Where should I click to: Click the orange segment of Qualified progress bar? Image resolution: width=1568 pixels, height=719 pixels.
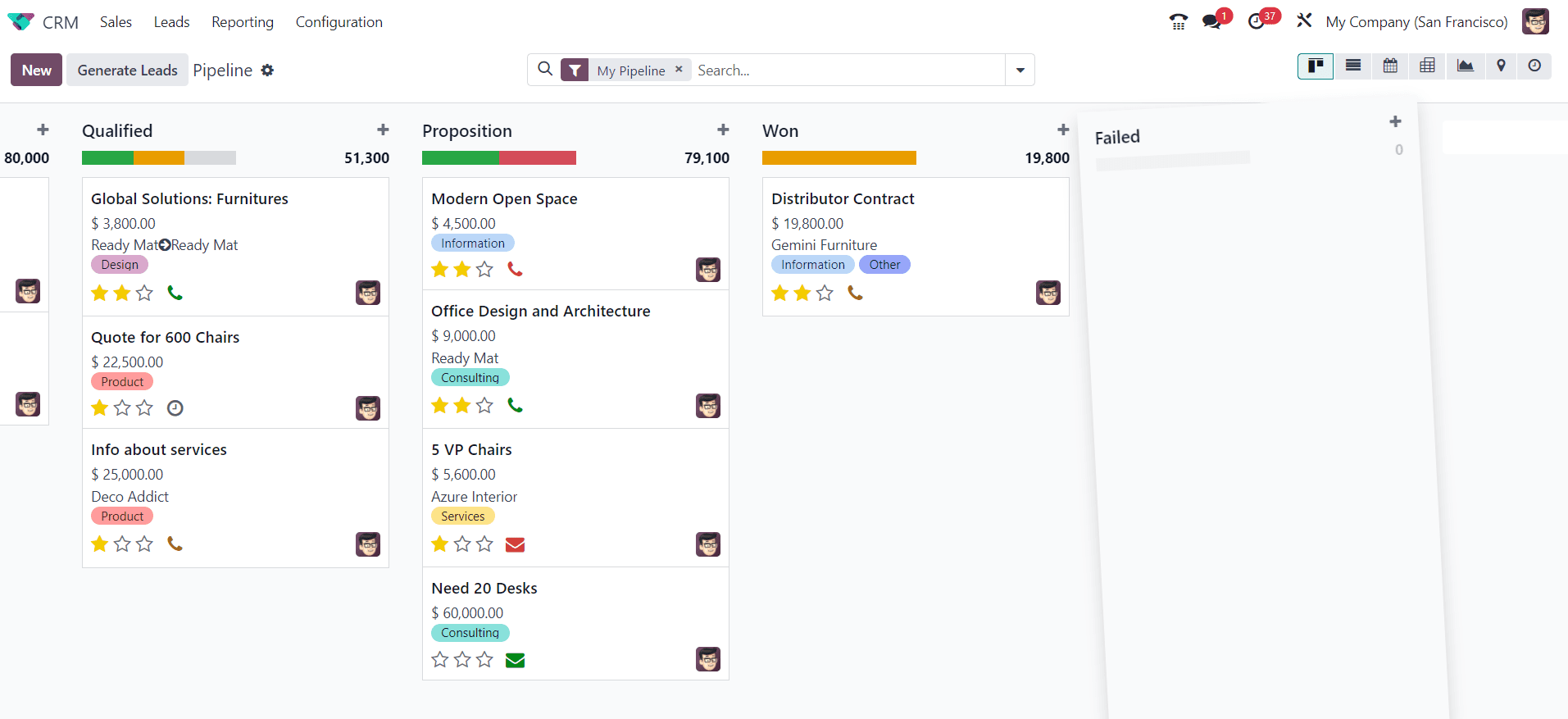159,157
